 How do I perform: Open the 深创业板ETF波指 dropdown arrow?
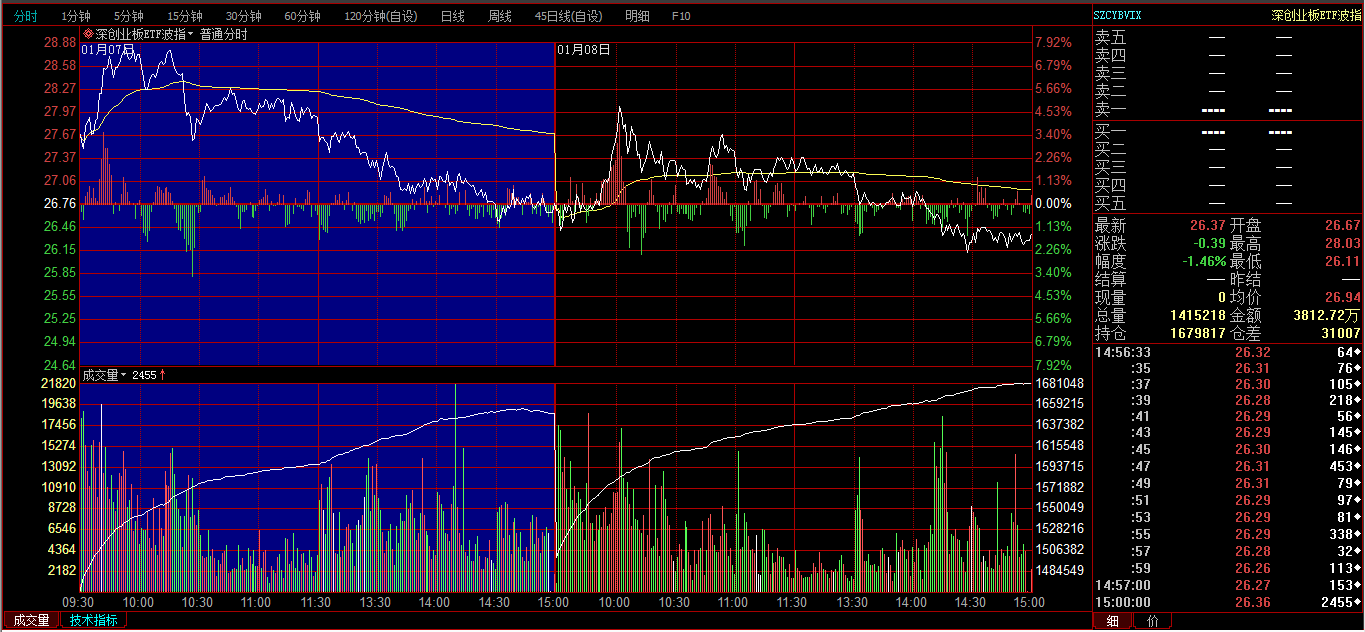(190, 34)
